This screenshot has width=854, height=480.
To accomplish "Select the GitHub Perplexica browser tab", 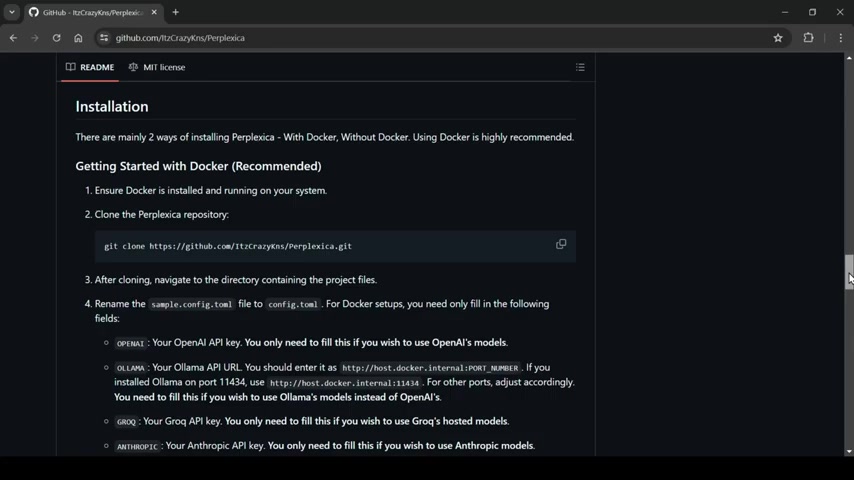I will [x=93, y=12].
